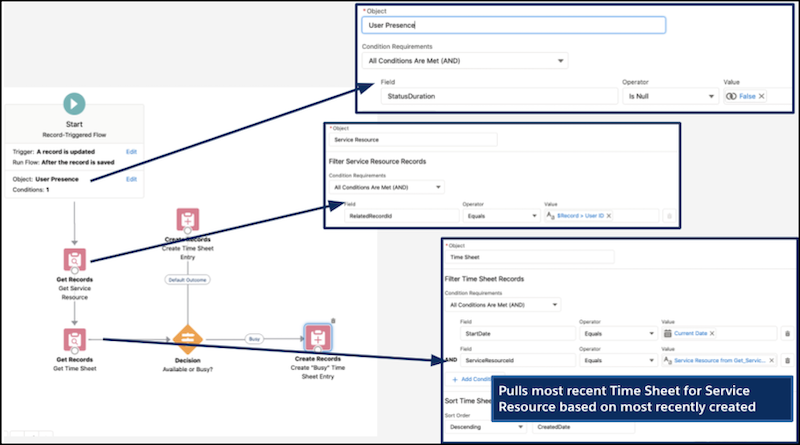Open the Is Null operator dropdown
800x445 pixels.
tap(670, 96)
